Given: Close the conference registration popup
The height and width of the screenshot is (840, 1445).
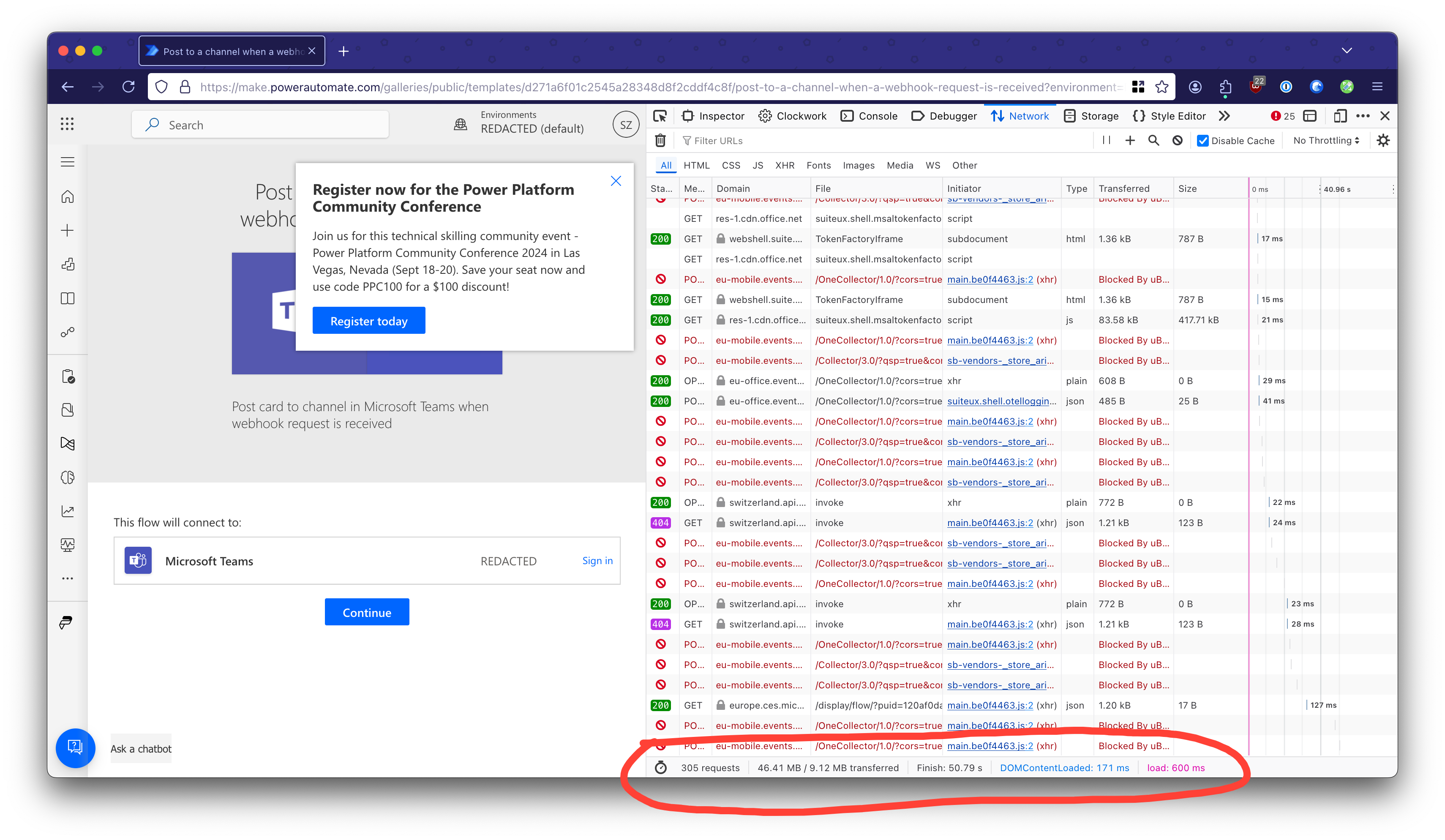Looking at the screenshot, I should click(x=616, y=181).
